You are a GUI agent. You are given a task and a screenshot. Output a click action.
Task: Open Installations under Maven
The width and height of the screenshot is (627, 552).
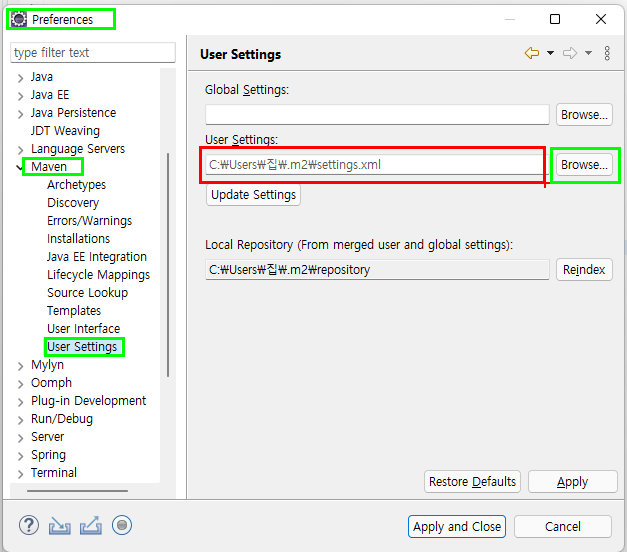(x=78, y=239)
